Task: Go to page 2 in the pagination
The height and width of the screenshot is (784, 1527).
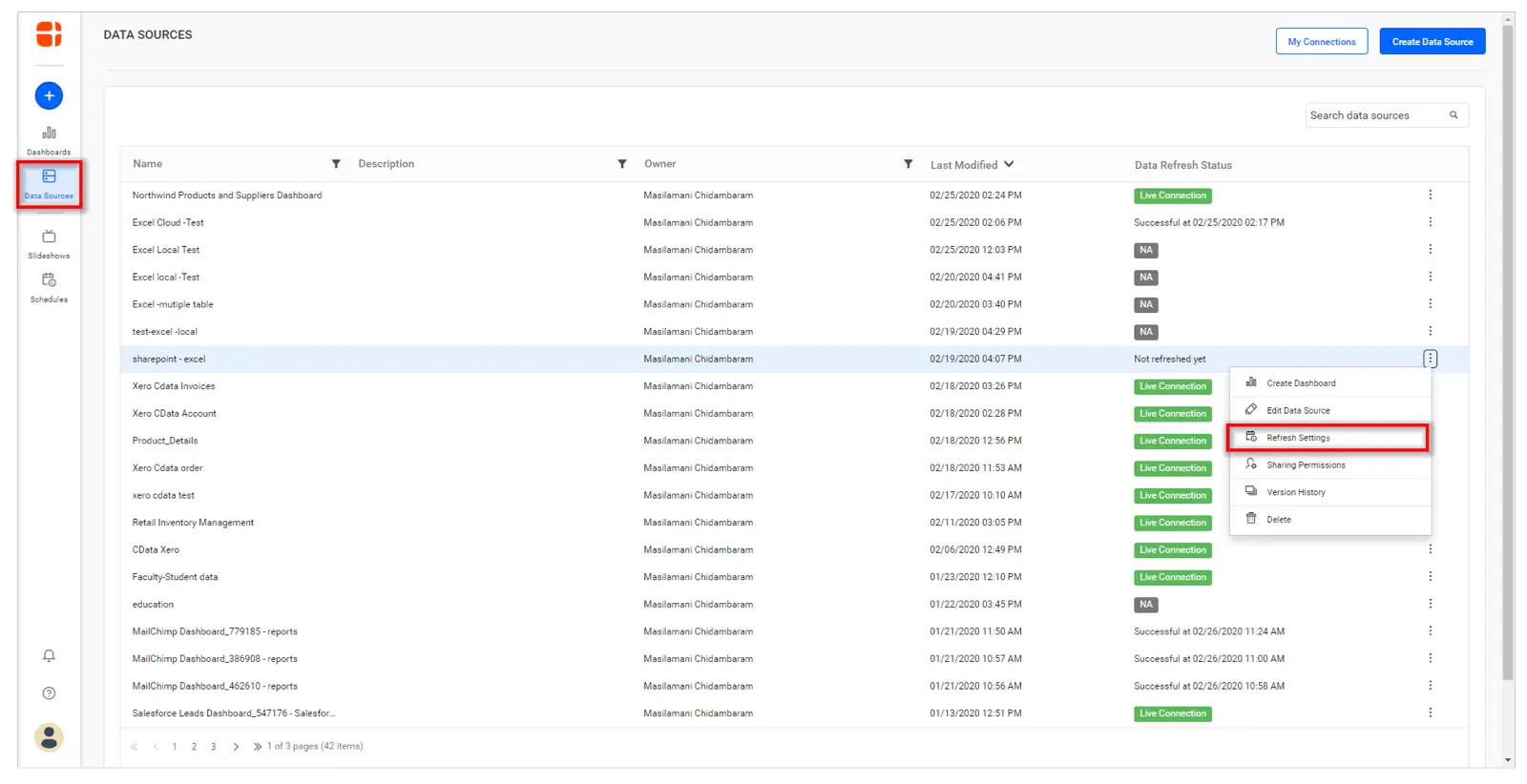Action: pos(194,747)
